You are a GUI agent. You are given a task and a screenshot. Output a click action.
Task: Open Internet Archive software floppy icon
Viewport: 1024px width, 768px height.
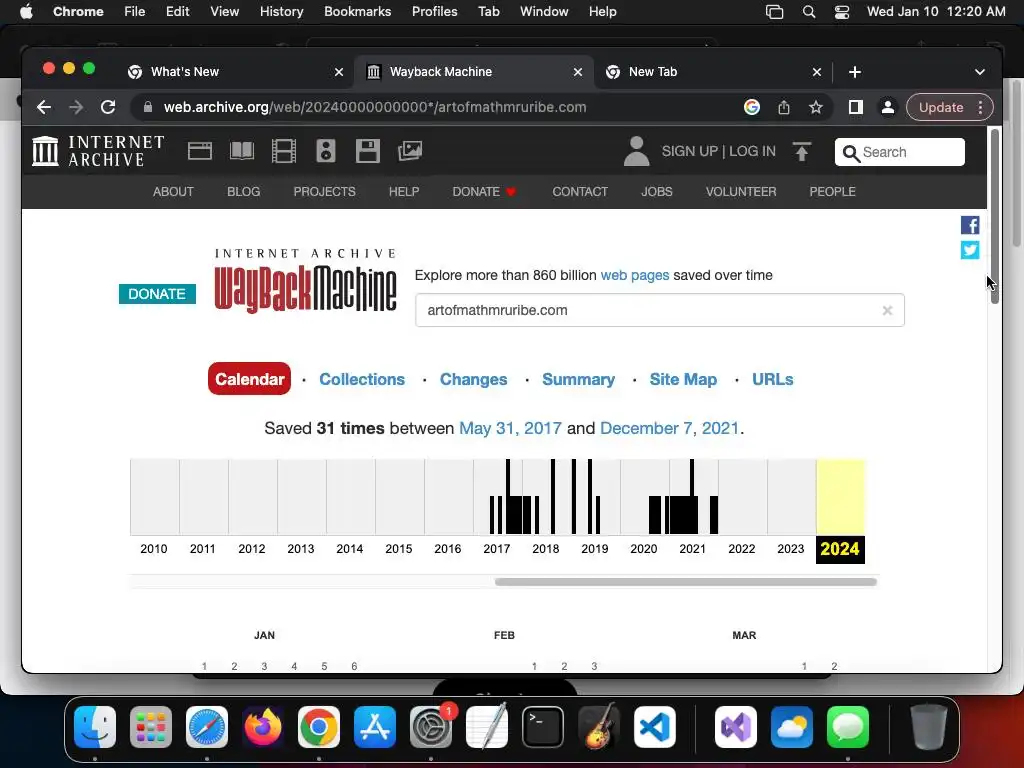coord(368,152)
